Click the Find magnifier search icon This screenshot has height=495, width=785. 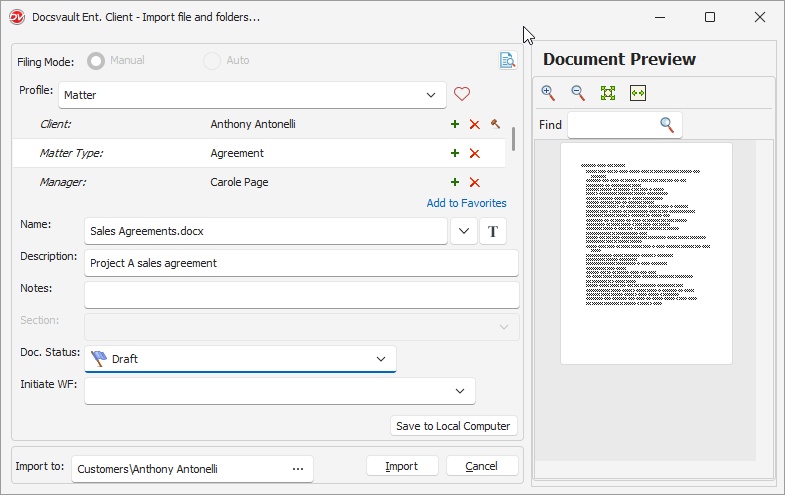[x=667, y=125]
